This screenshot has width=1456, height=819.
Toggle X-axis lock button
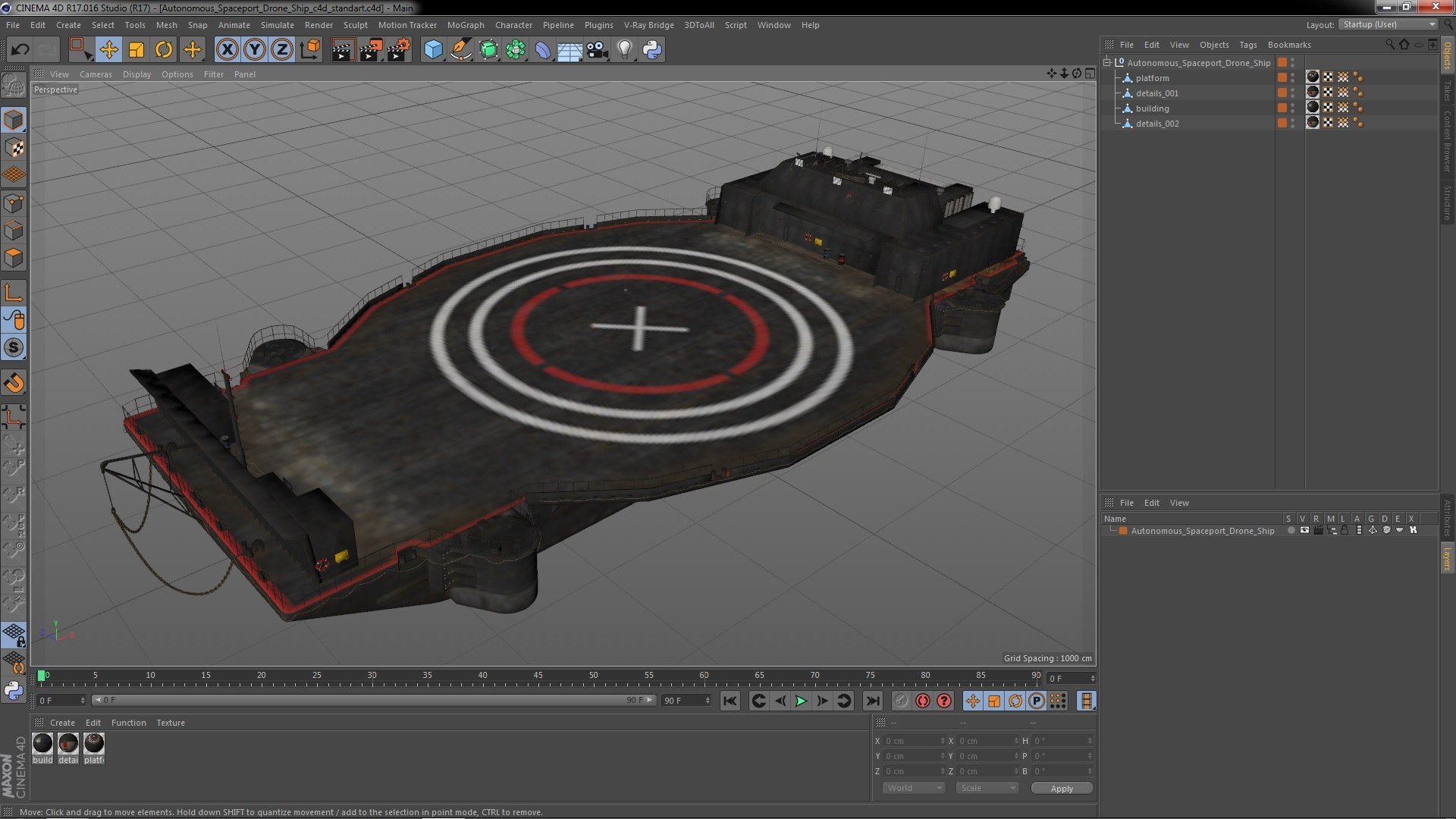[227, 50]
